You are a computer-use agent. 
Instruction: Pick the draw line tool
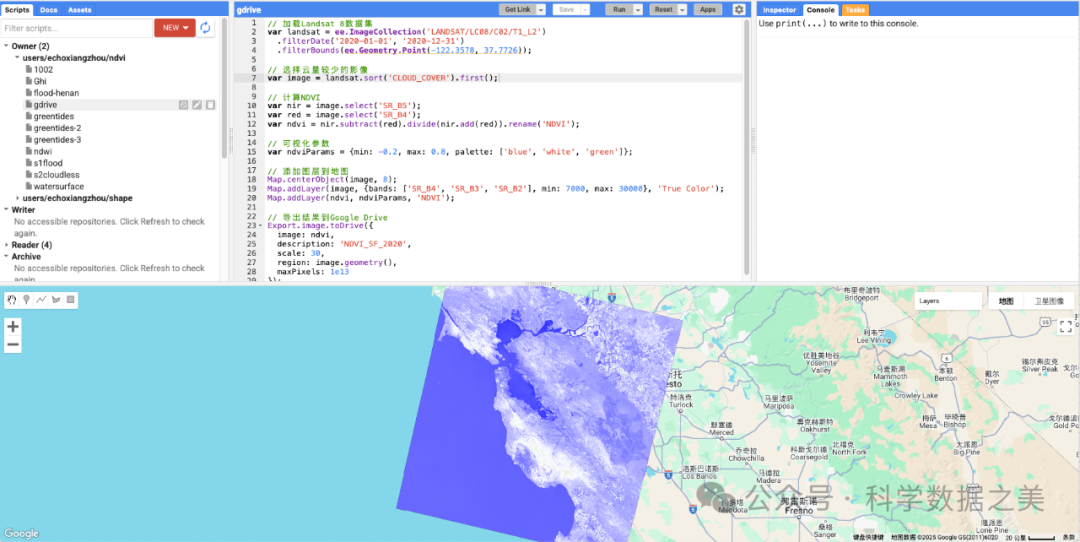click(x=41, y=299)
